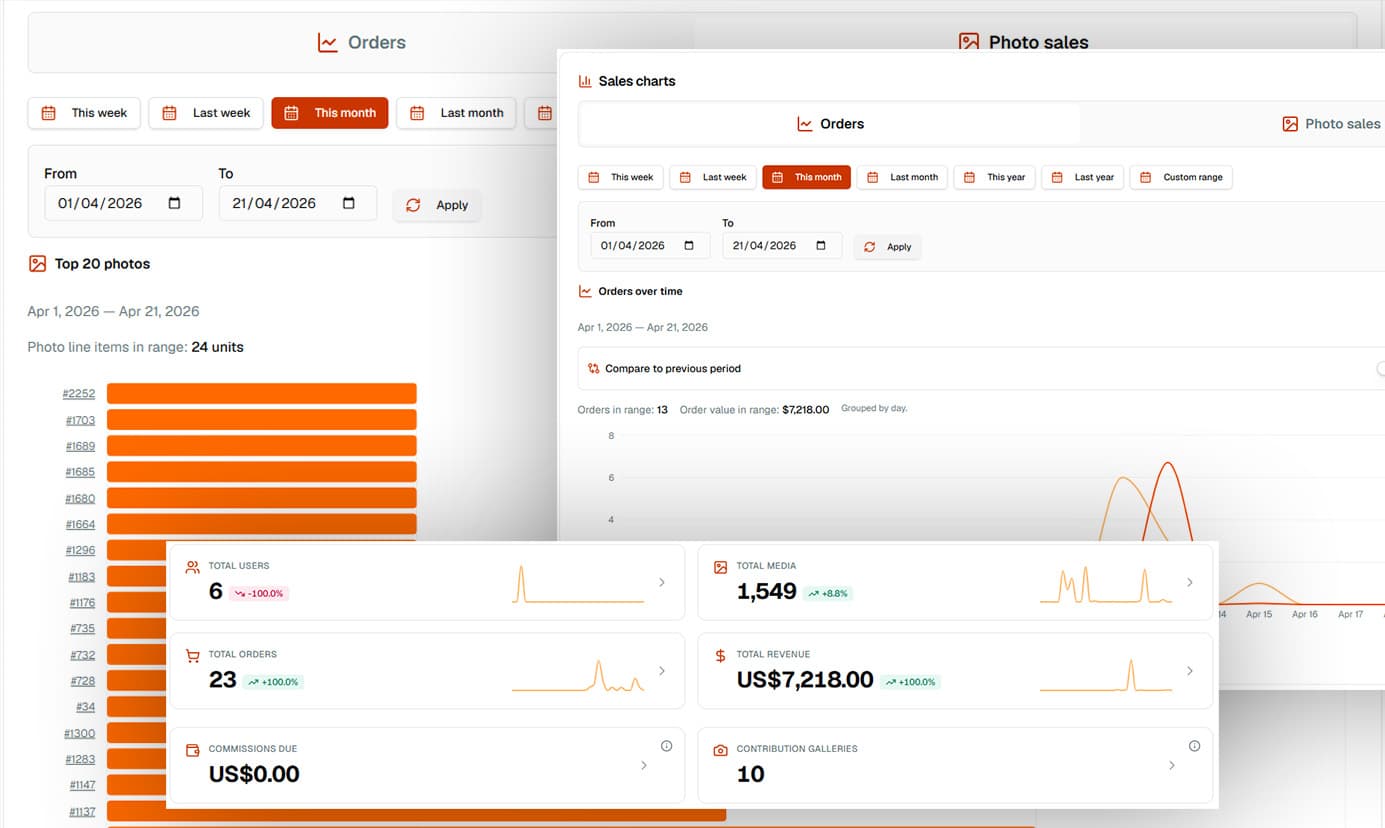
Task: Click the Top 20 photos image icon
Action: (x=38, y=263)
